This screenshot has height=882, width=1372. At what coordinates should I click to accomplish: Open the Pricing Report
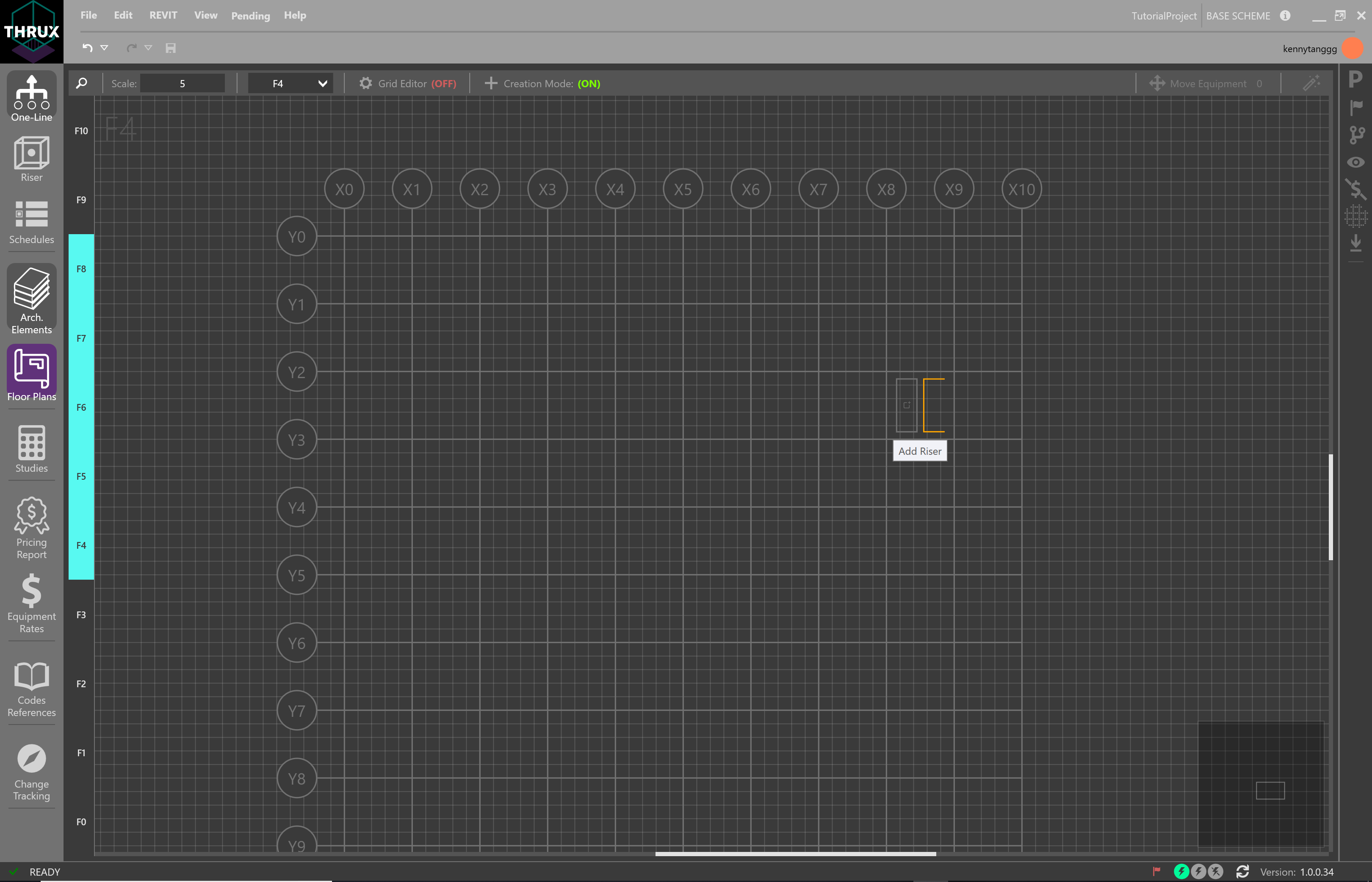pyautogui.click(x=31, y=528)
